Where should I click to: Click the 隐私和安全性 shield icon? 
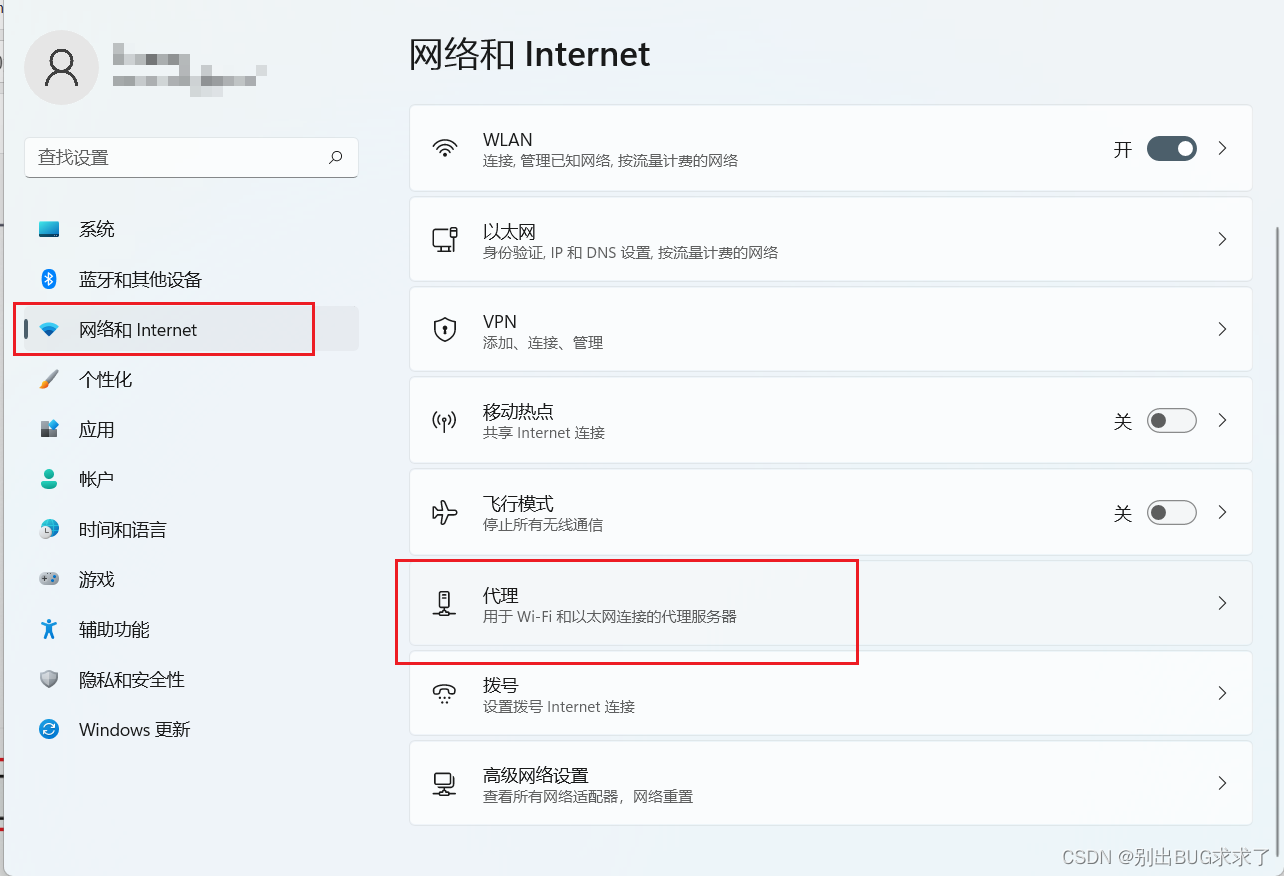pos(49,679)
